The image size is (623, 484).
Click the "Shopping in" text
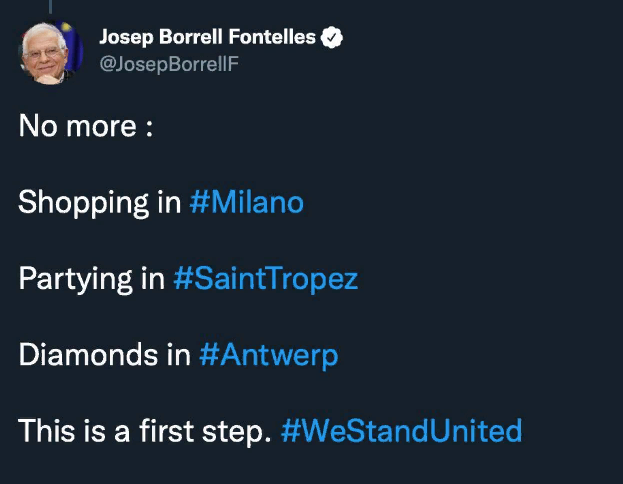[x=99, y=203]
